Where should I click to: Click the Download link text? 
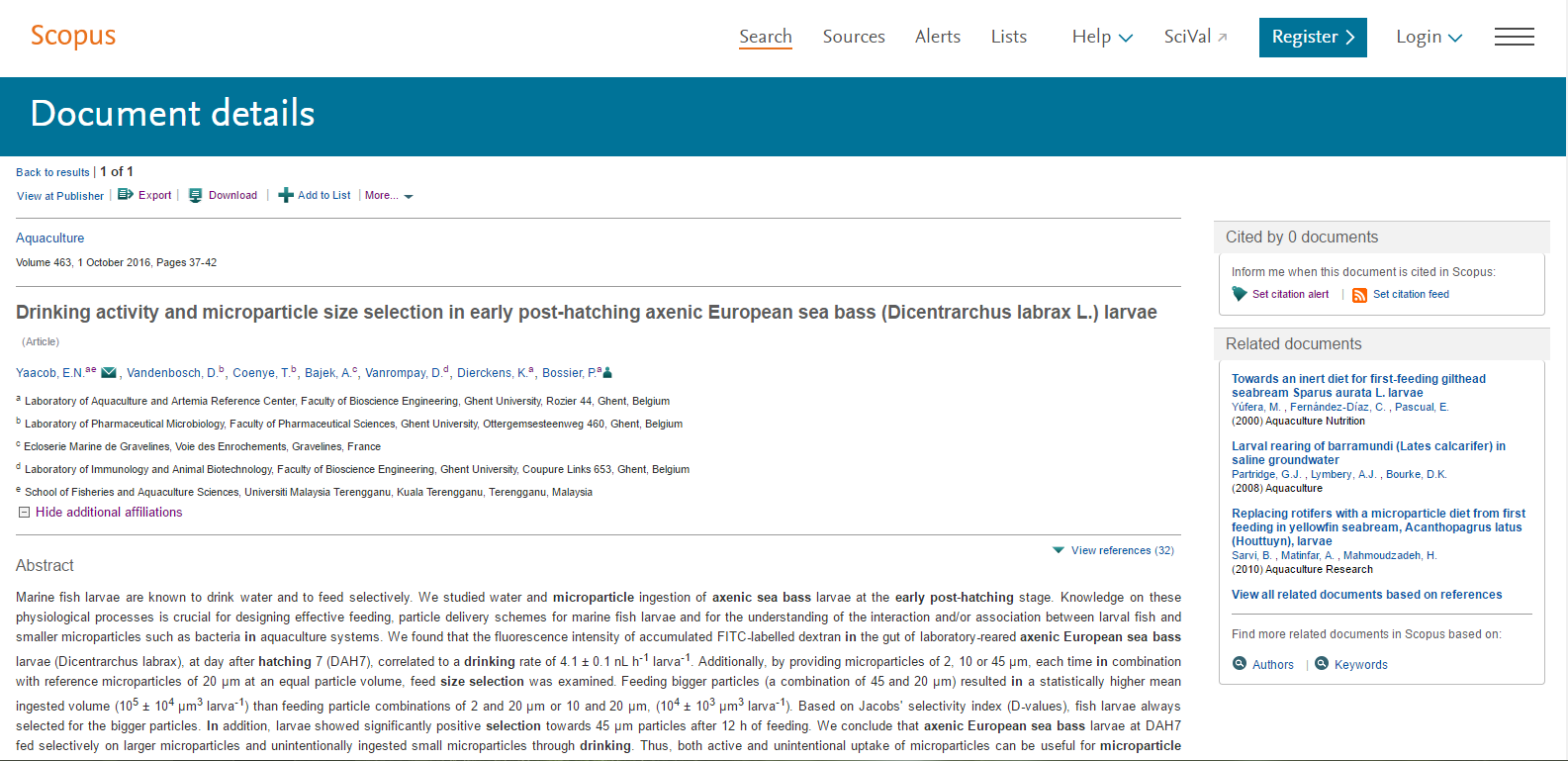(x=232, y=195)
